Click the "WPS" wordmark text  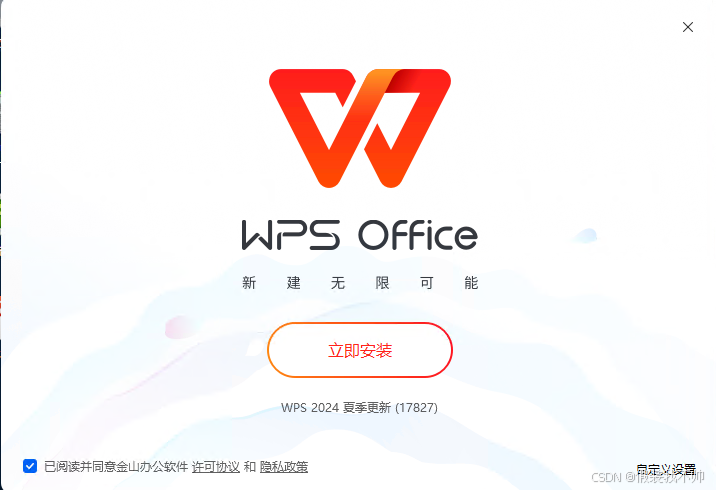click(290, 235)
